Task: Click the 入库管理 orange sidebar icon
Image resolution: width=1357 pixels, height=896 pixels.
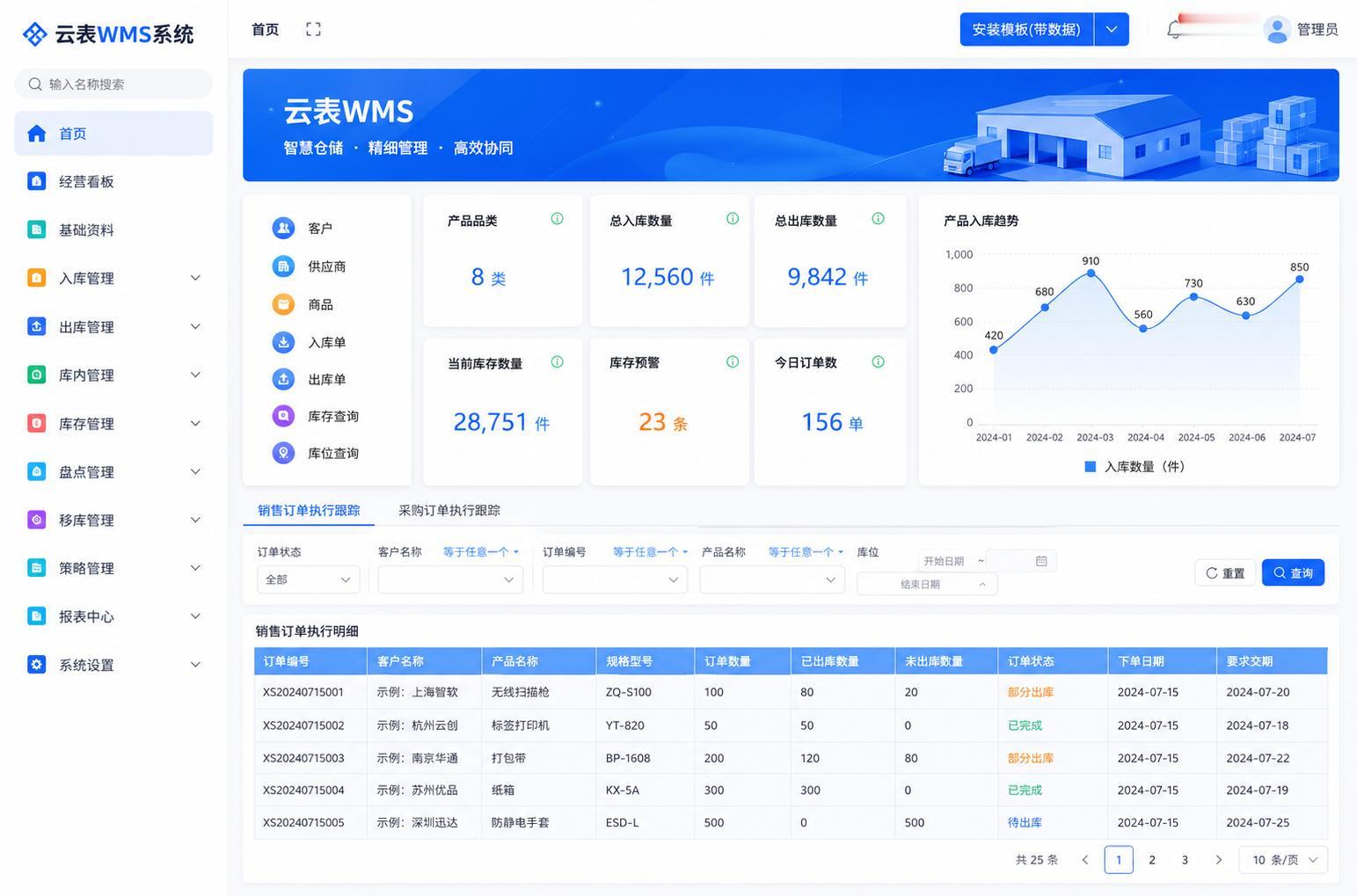Action: click(x=37, y=278)
